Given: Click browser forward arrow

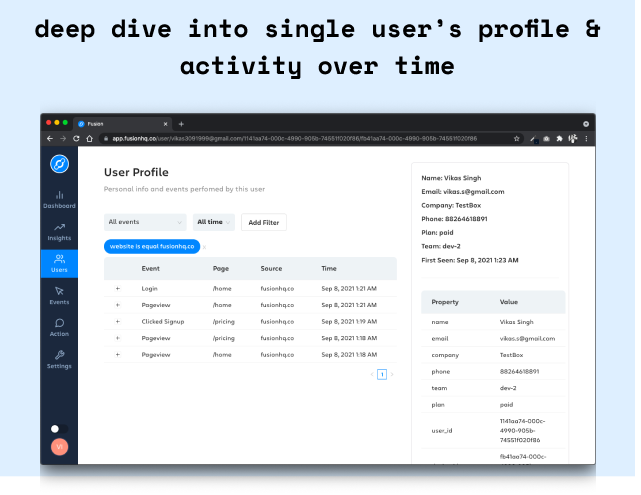Looking at the screenshot, I should 63,139.
